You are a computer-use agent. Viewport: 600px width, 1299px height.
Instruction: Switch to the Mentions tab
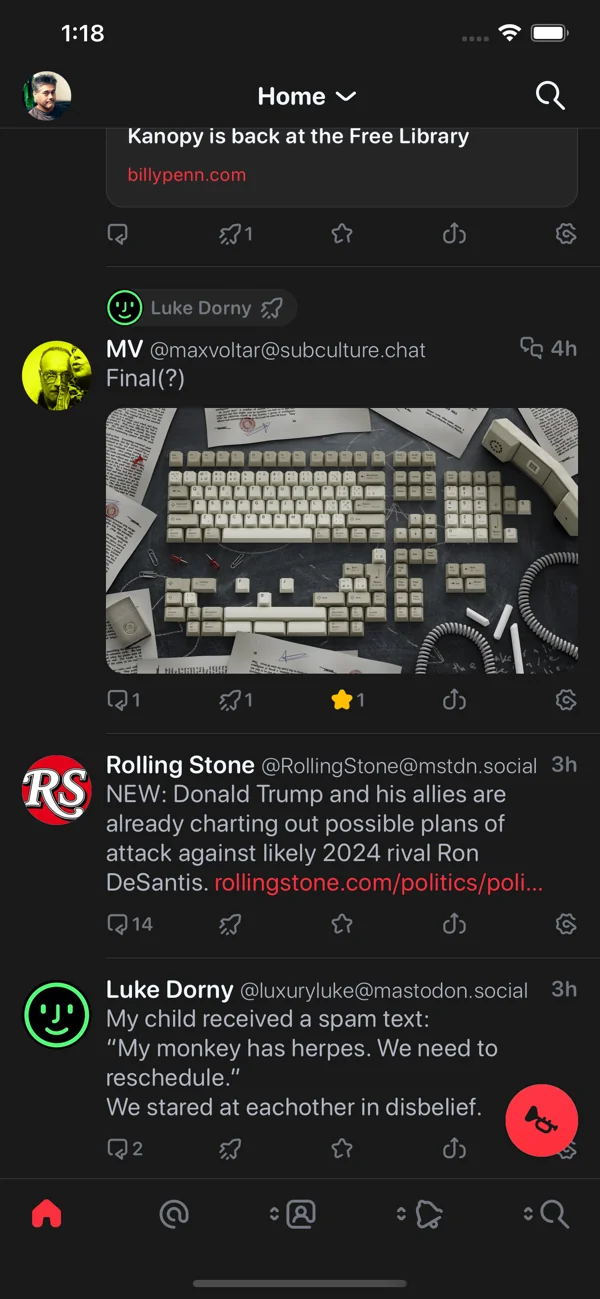tap(174, 1214)
